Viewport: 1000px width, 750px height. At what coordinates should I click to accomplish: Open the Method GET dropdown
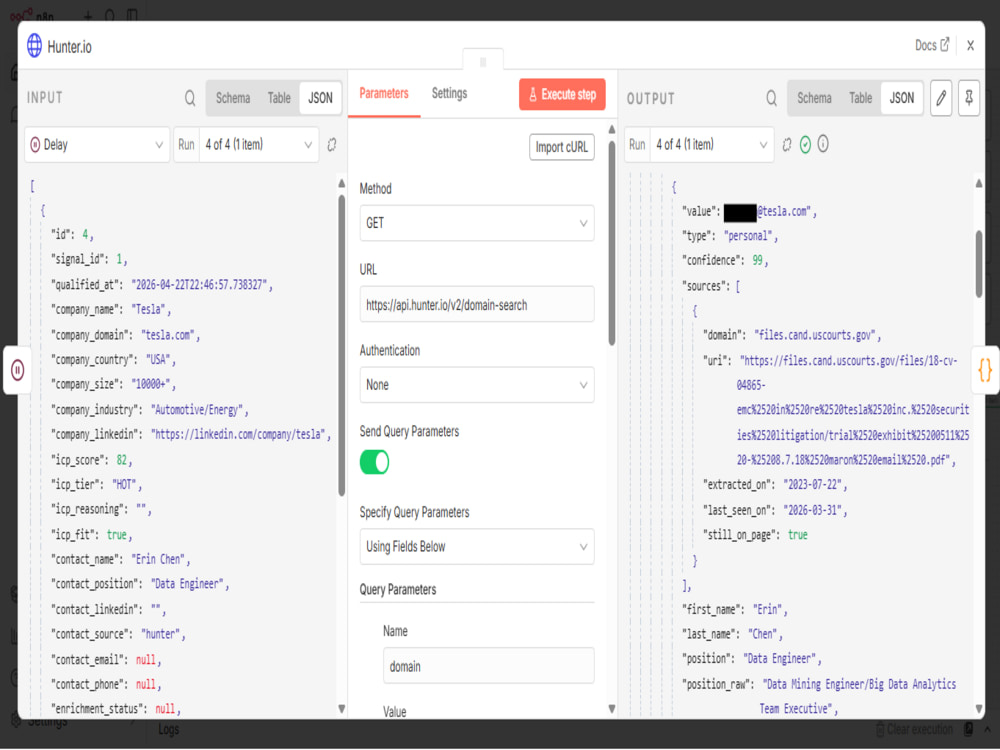click(x=477, y=223)
